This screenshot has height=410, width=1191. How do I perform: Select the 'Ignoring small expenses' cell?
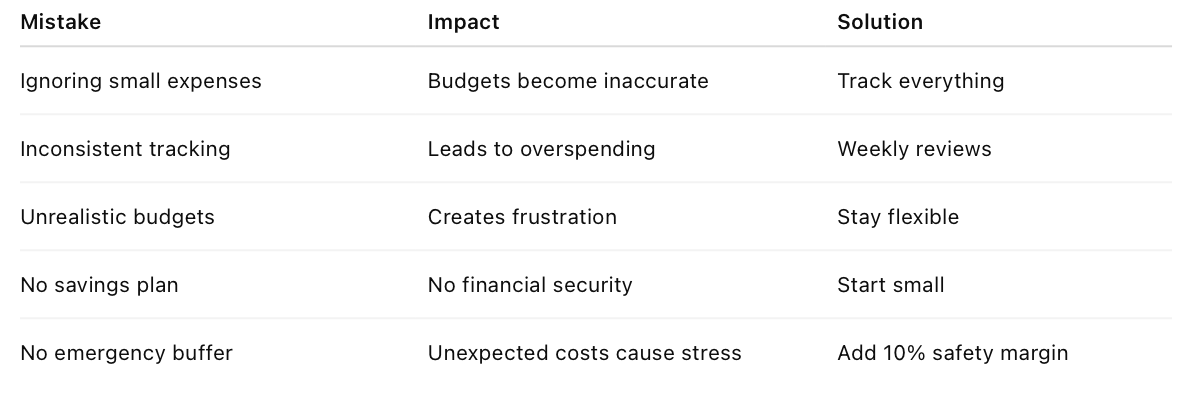pos(141,81)
